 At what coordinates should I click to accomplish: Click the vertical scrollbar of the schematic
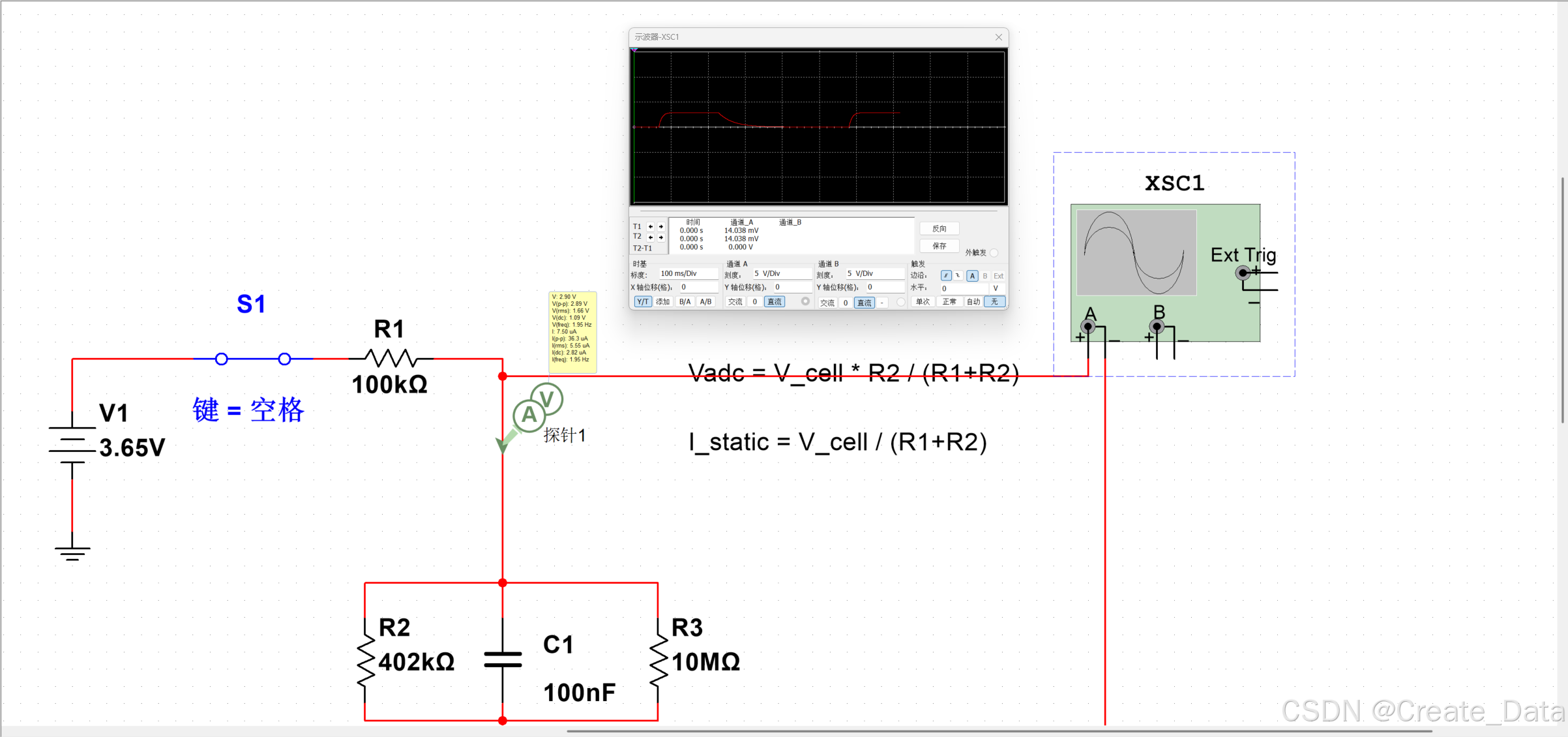[1563, 300]
